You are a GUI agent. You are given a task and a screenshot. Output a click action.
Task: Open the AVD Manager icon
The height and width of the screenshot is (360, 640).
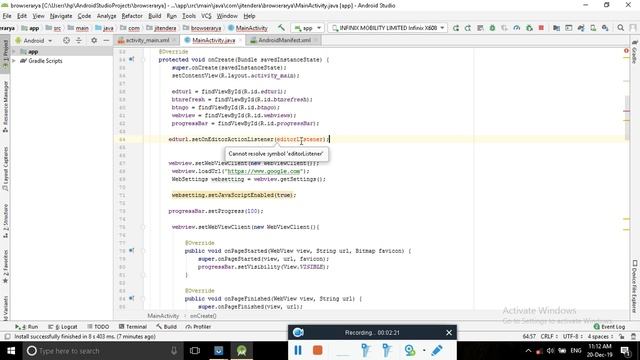[593, 28]
